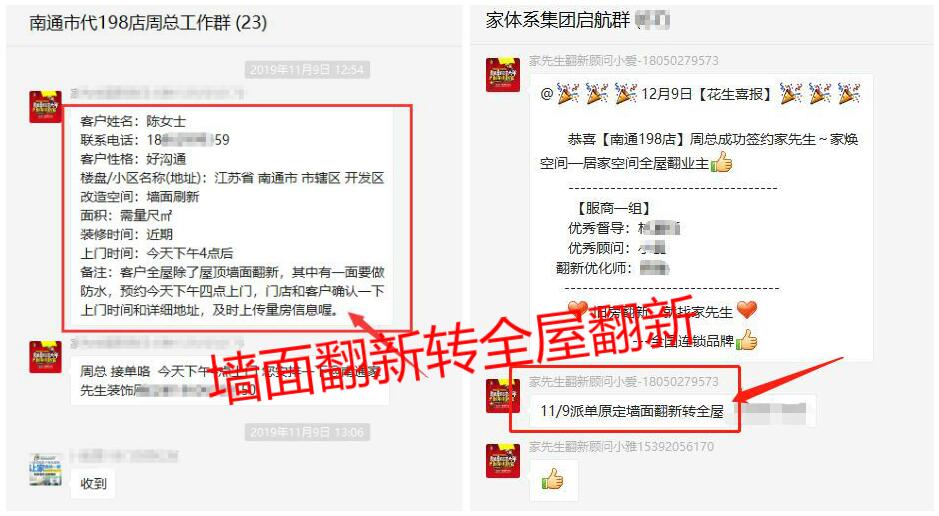Click the avatar beside the 周总 接单咯 message
Screen dimensions: 939x516
46,357
